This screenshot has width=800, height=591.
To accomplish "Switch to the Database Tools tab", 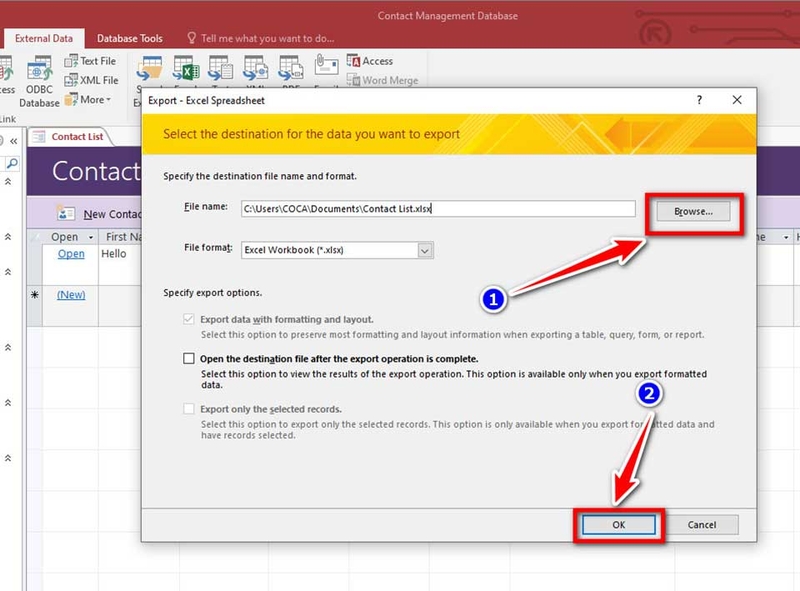I will (129, 37).
